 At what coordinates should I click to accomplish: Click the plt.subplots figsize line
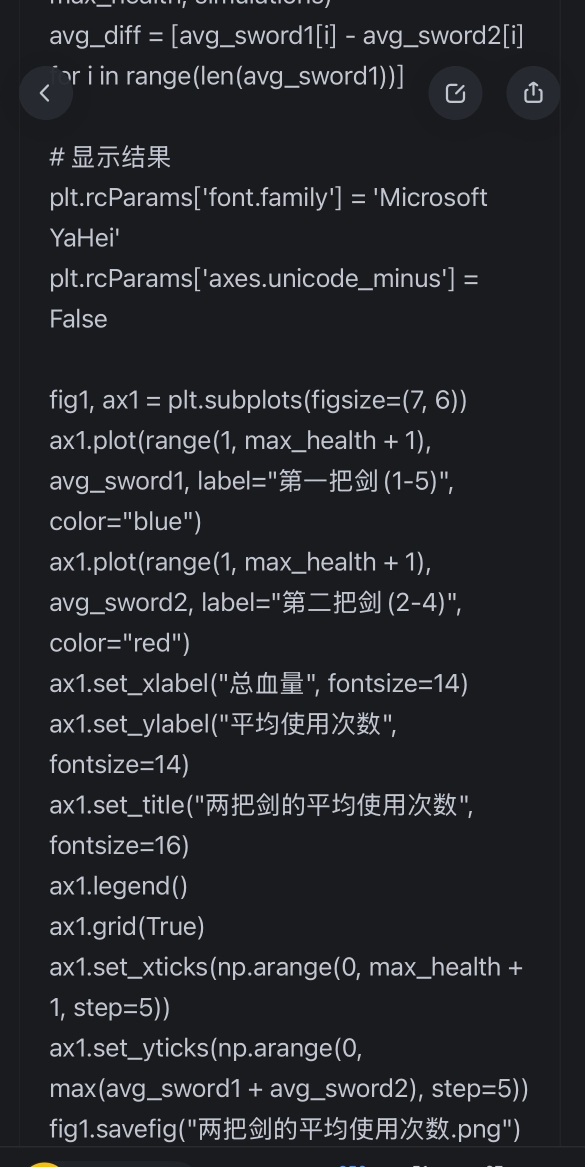258,400
